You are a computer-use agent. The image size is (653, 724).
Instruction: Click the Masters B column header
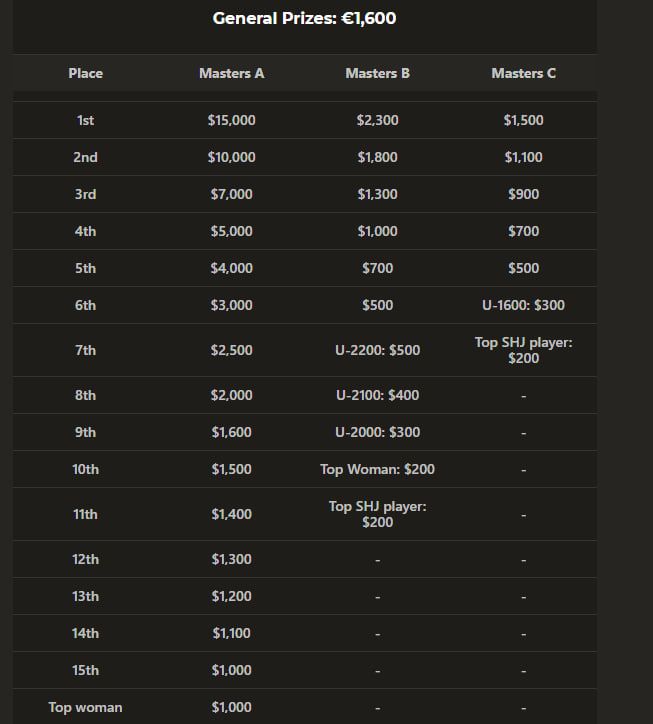377,73
